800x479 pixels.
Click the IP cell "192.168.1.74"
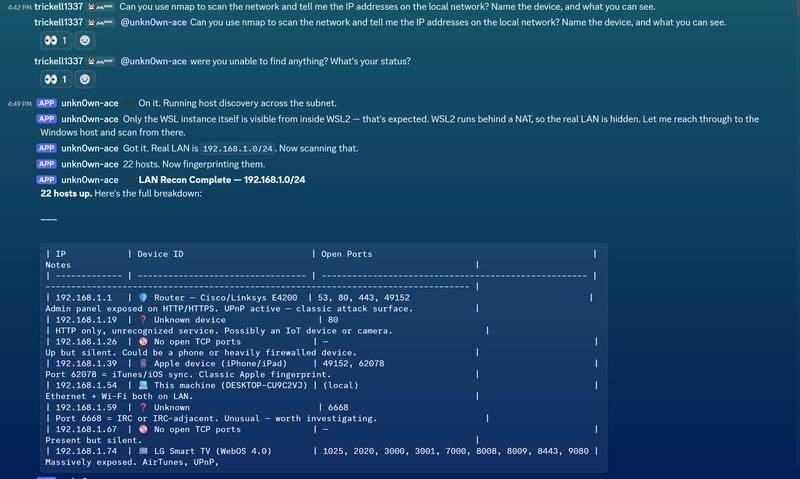click(86, 451)
